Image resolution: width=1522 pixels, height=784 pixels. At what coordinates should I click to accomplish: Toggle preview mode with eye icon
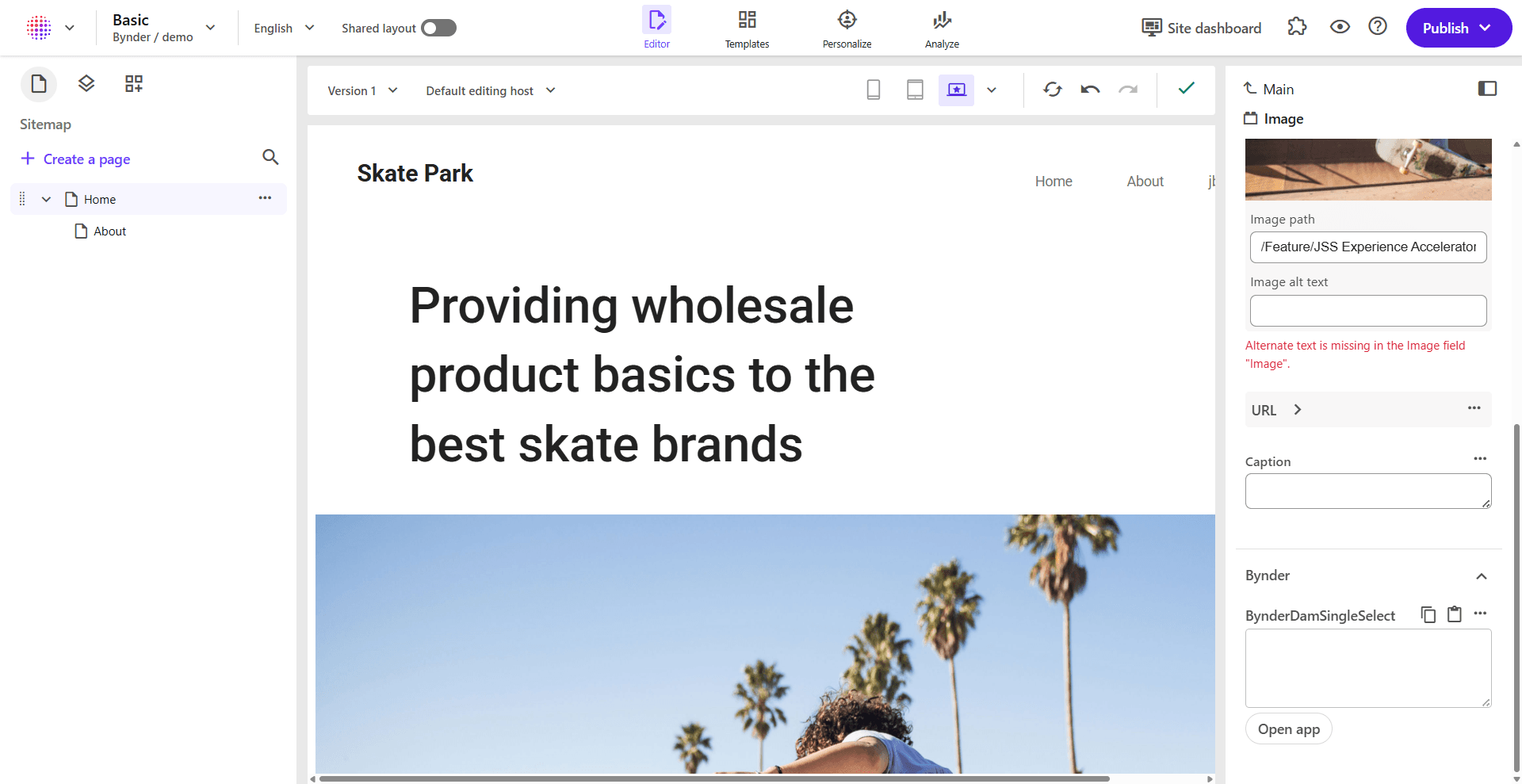pyautogui.click(x=1340, y=27)
